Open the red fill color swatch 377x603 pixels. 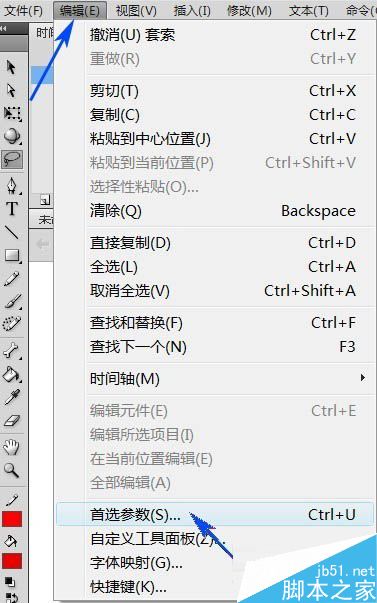pos(12,561)
